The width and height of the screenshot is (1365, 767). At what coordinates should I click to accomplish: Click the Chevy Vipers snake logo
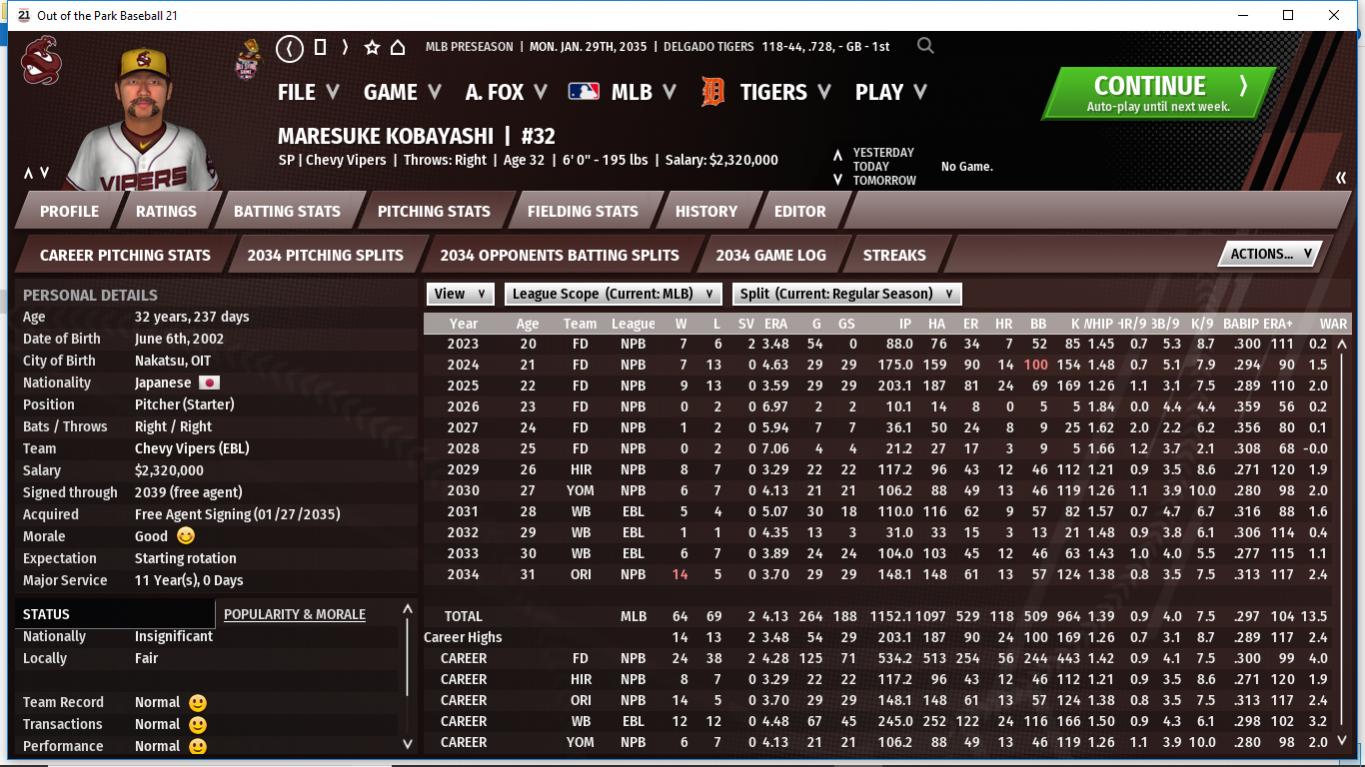pyautogui.click(x=41, y=60)
